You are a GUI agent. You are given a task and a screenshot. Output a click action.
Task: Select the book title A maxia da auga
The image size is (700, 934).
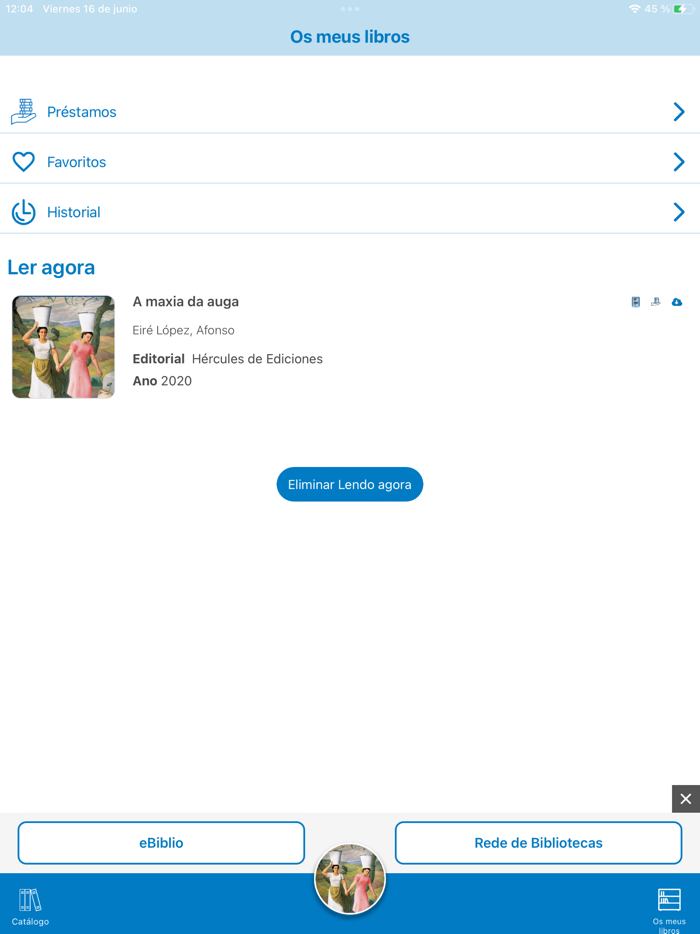[185, 301]
